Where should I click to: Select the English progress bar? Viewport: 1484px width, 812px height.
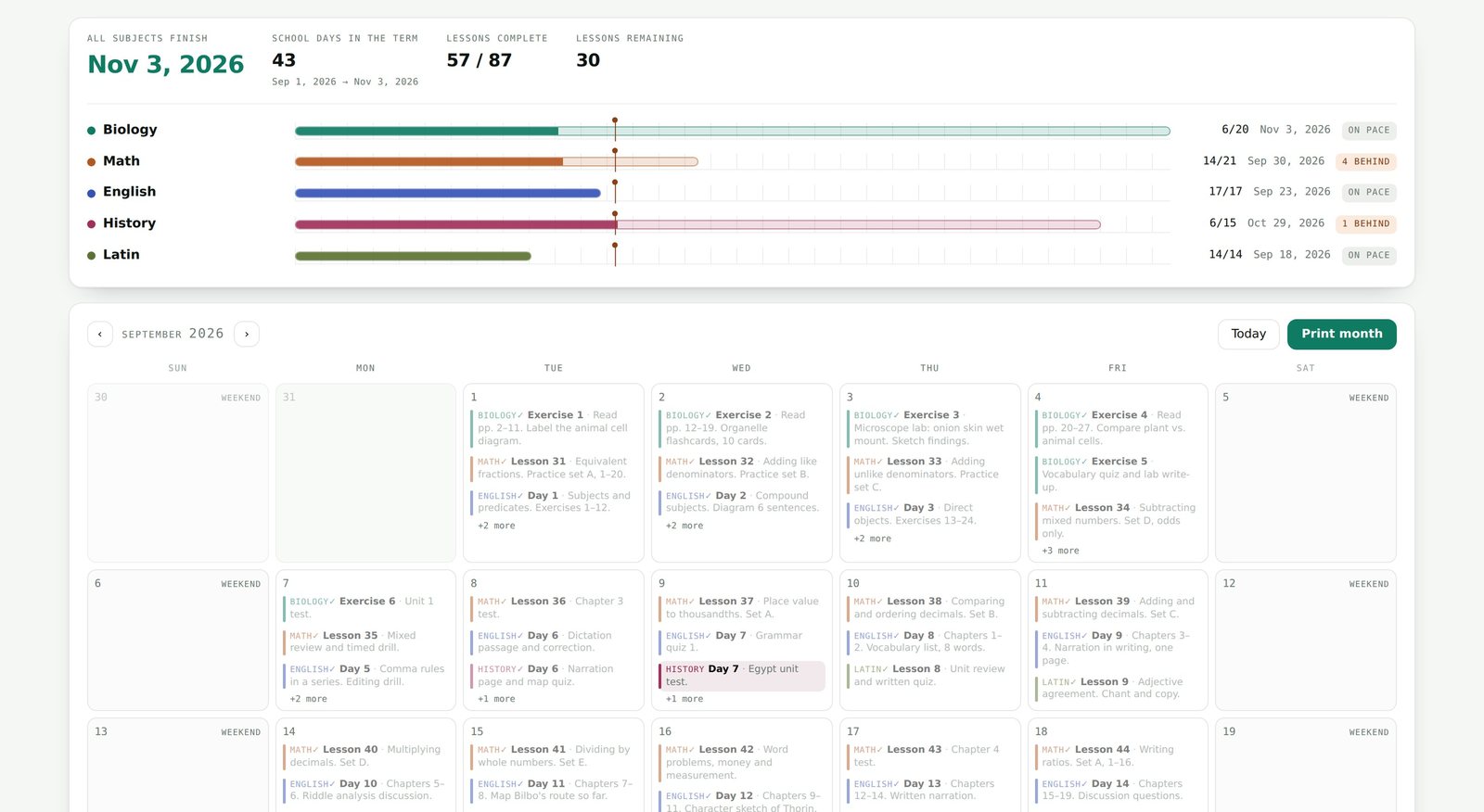pyautogui.click(x=448, y=193)
